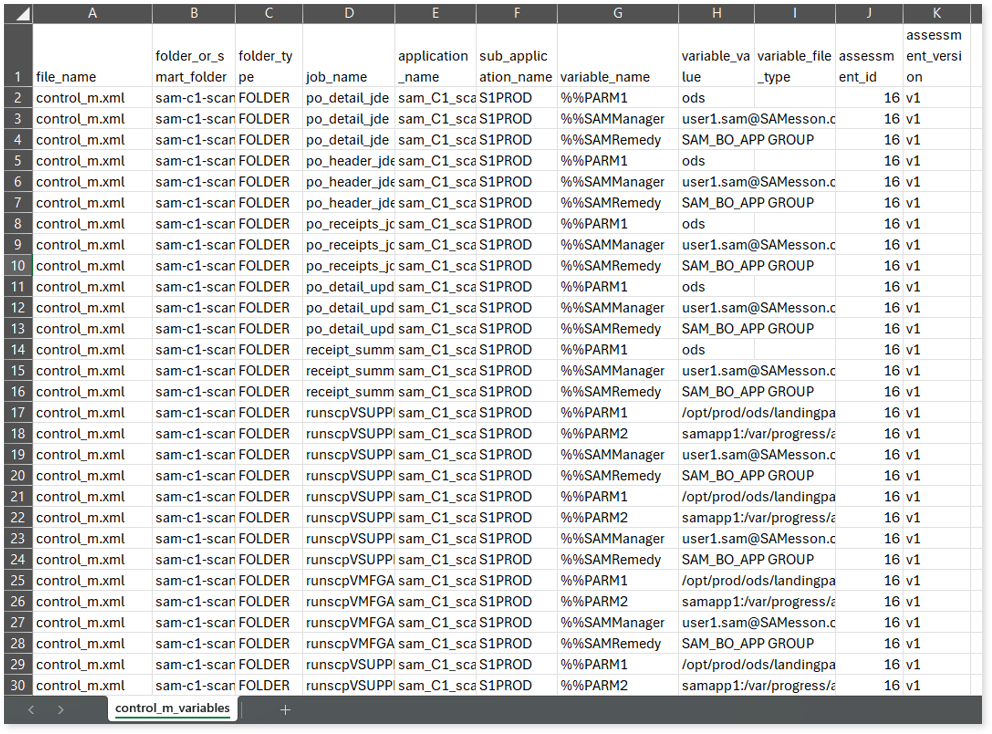This screenshot has height=734, width=992.
Task: Select column H header
Action: tap(716, 13)
